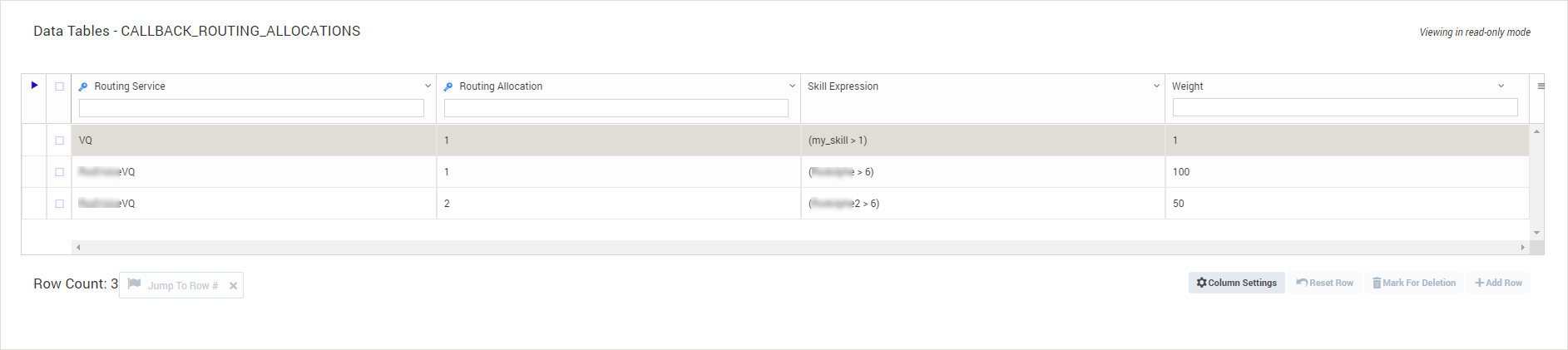Select the checkbox for the weight 50 row
The image size is (1568, 350).
point(59,204)
